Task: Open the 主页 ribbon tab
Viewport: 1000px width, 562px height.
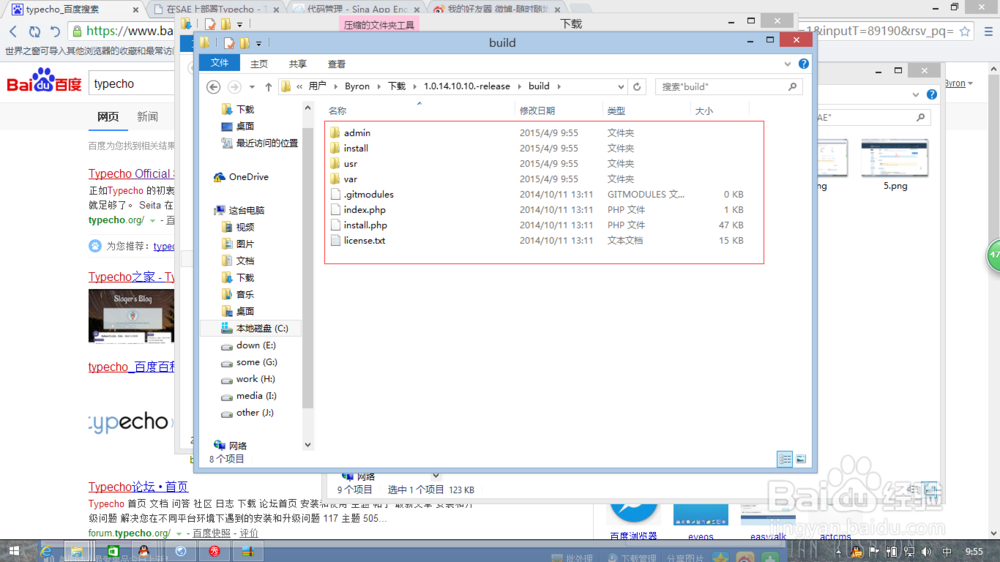Action: pyautogui.click(x=259, y=64)
